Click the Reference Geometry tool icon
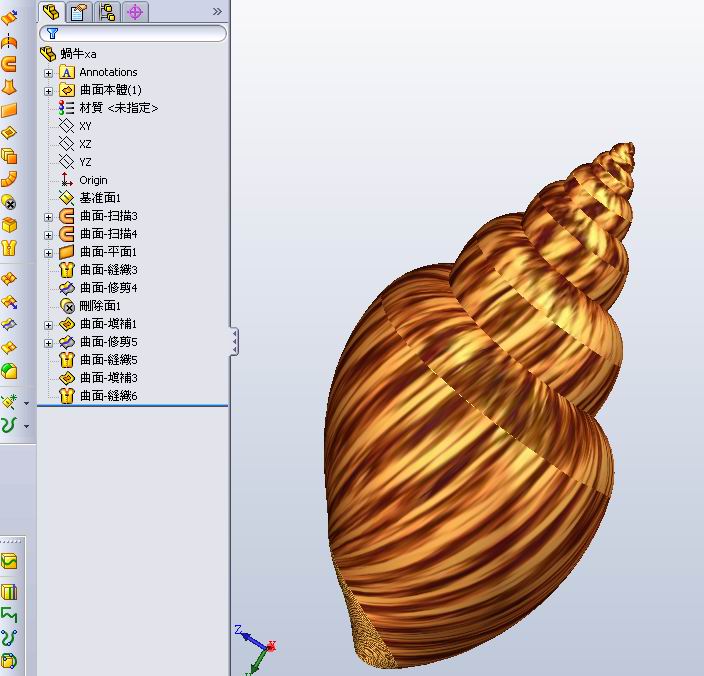 pos(9,402)
